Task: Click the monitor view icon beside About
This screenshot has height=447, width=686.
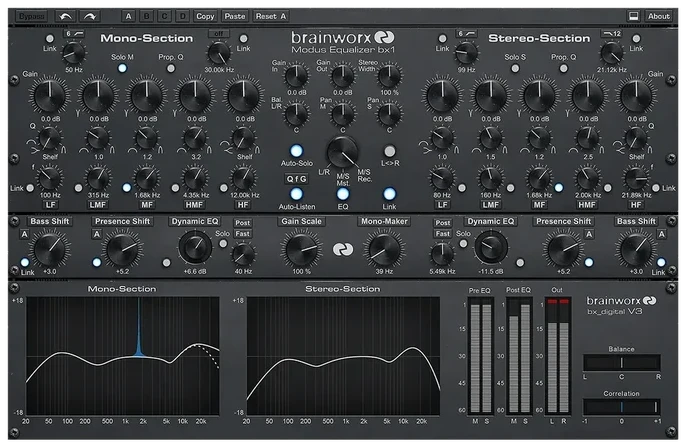Action: pos(633,16)
